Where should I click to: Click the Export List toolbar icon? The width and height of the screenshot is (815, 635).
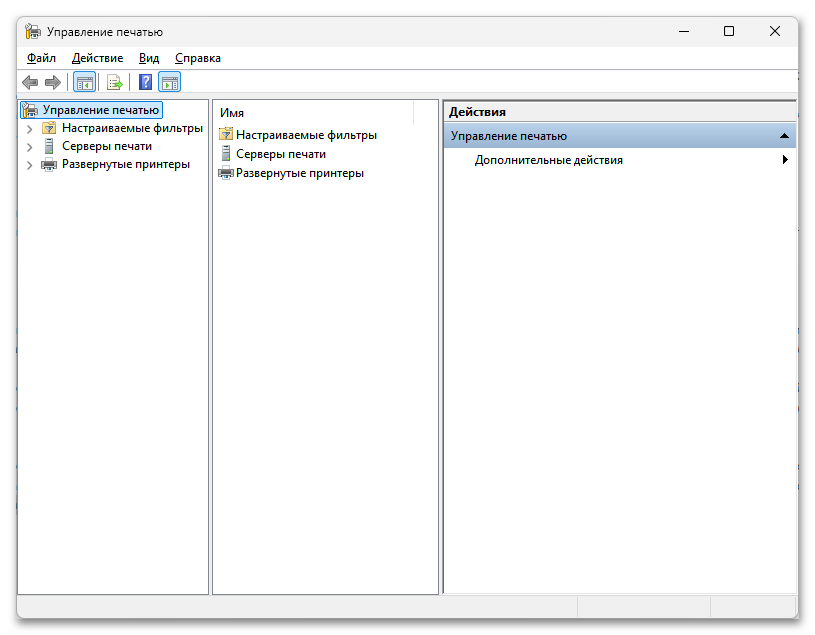[x=114, y=82]
